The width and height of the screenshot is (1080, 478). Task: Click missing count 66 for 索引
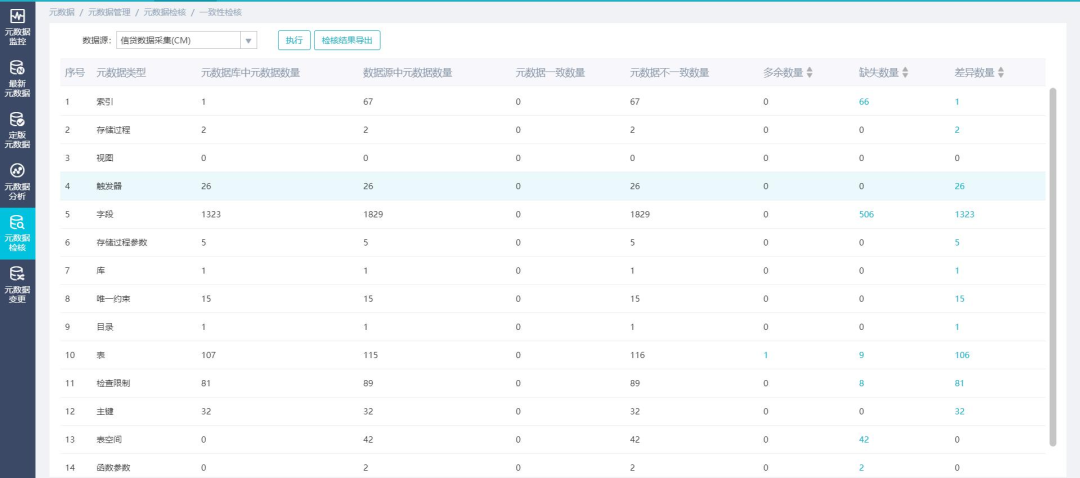point(863,102)
